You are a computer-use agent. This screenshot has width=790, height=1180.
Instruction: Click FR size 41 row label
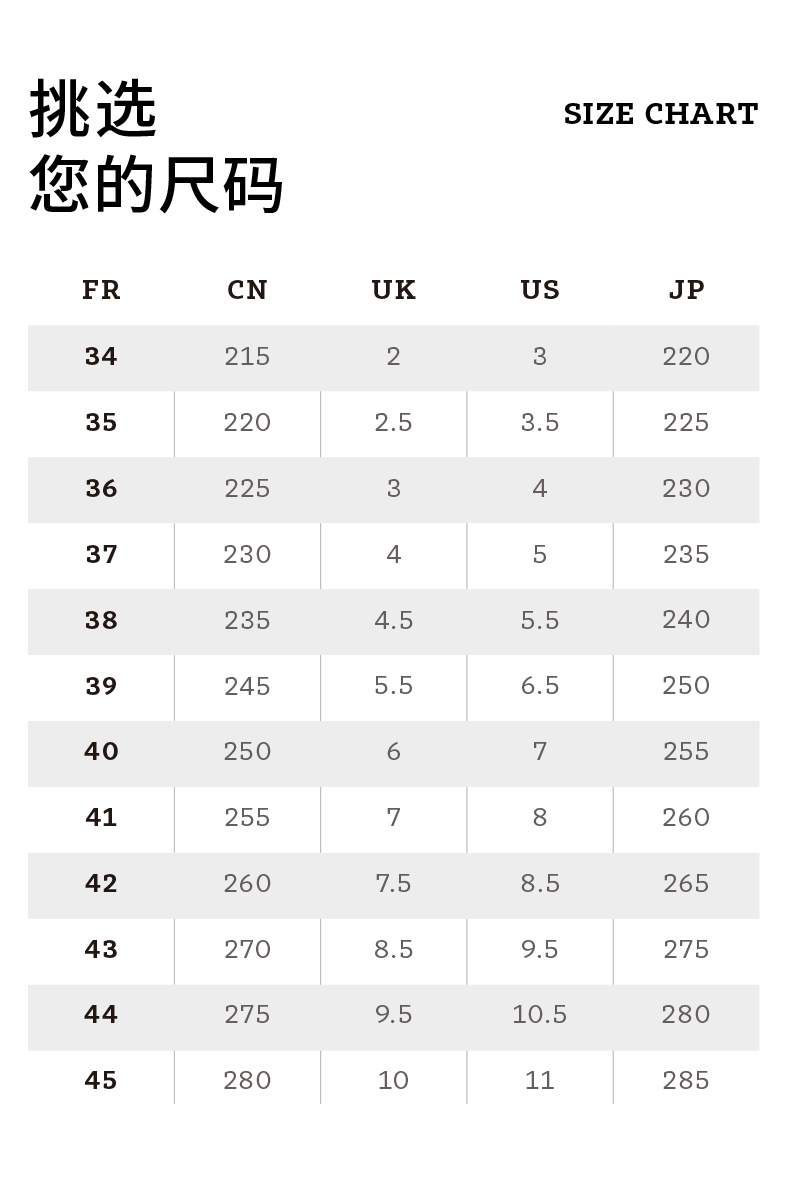pos(101,818)
